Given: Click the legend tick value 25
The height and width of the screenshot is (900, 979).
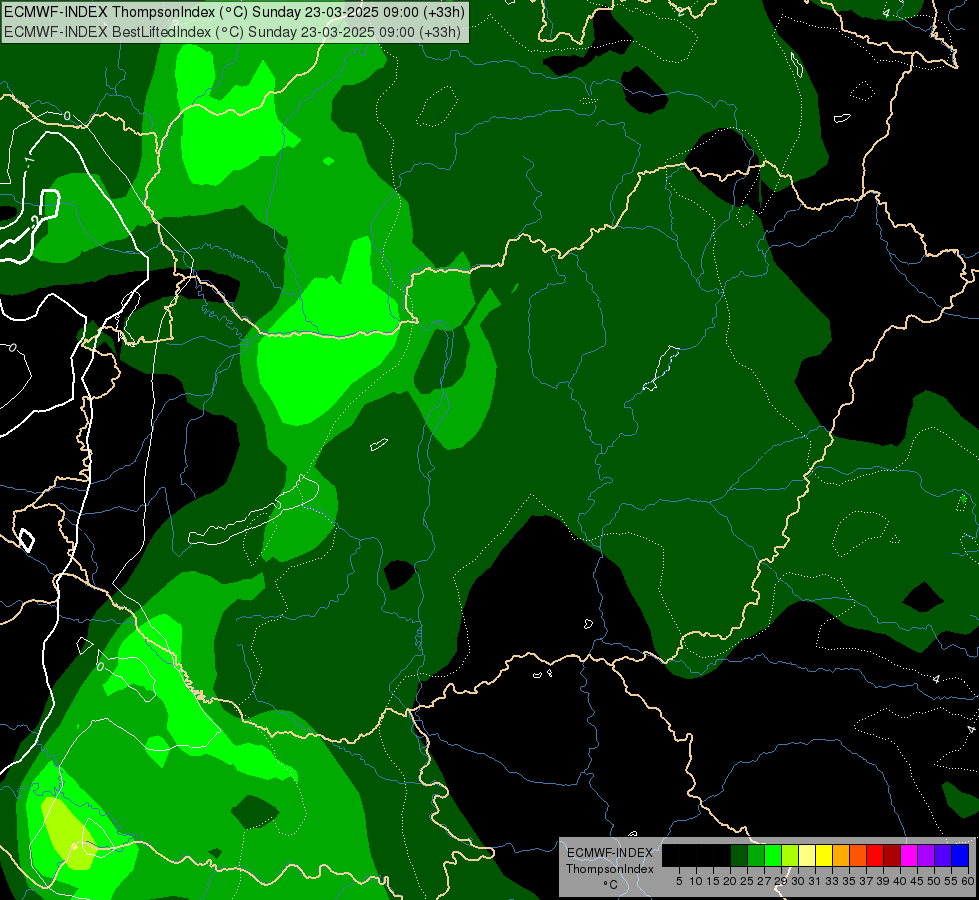Looking at the screenshot, I should coord(747,881).
